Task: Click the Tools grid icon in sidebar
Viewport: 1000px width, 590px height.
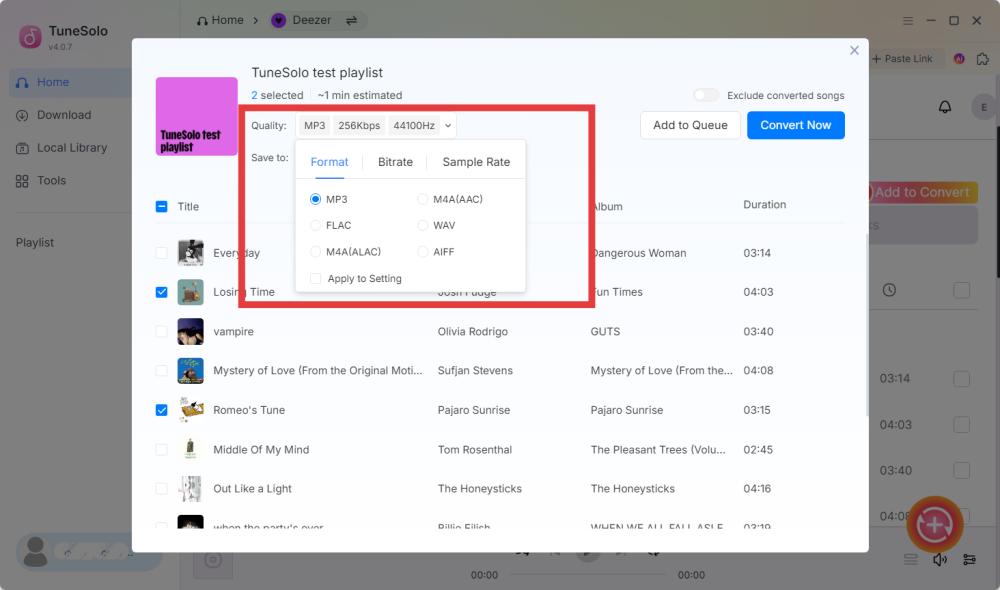Action: point(22,181)
